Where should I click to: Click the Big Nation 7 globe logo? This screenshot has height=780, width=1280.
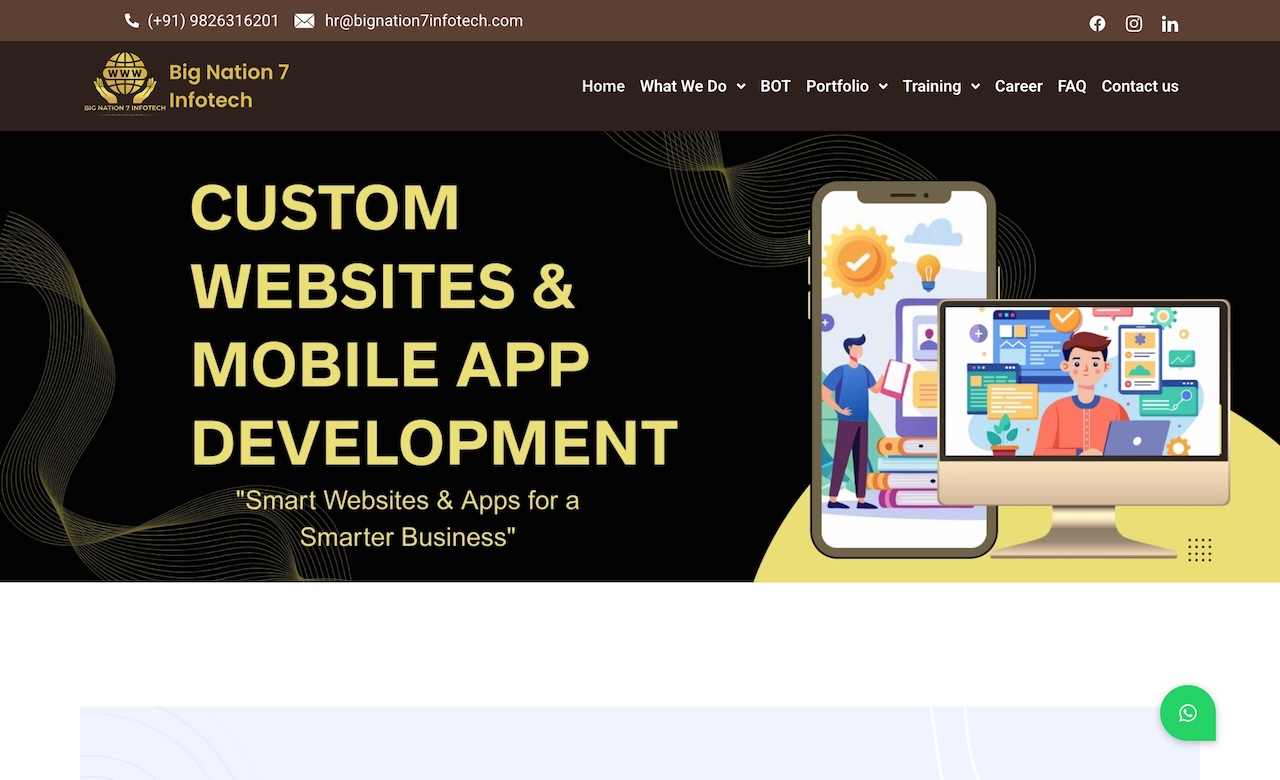click(125, 84)
